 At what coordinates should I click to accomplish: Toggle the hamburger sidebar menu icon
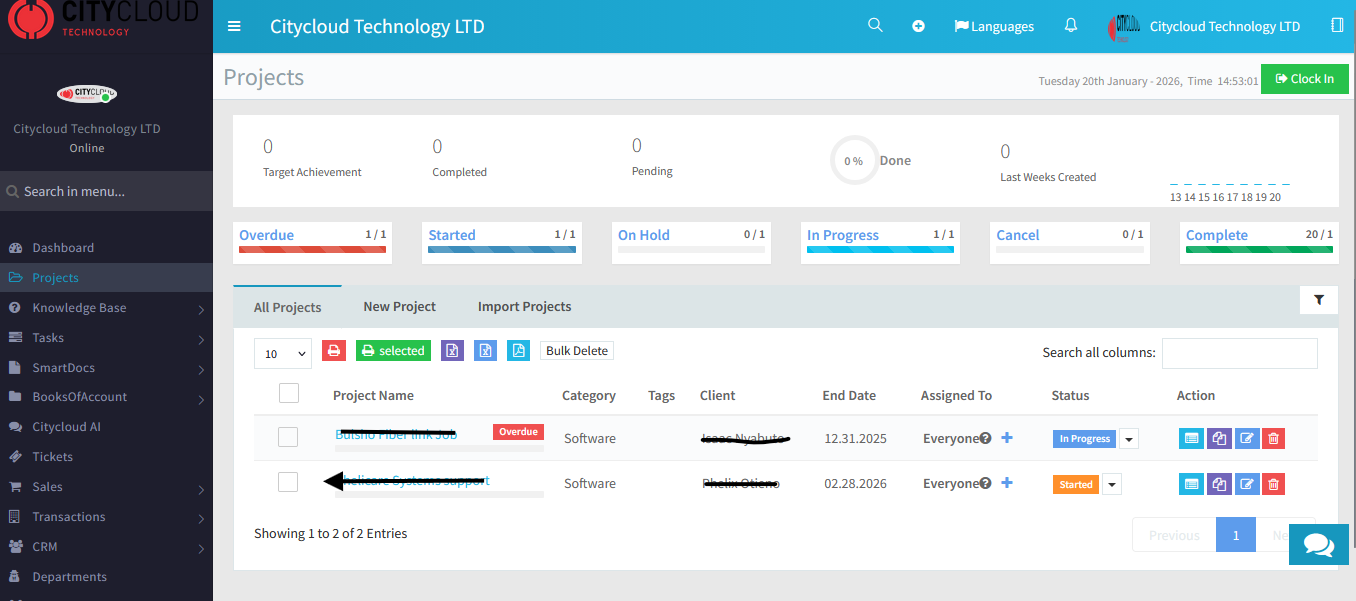[234, 26]
